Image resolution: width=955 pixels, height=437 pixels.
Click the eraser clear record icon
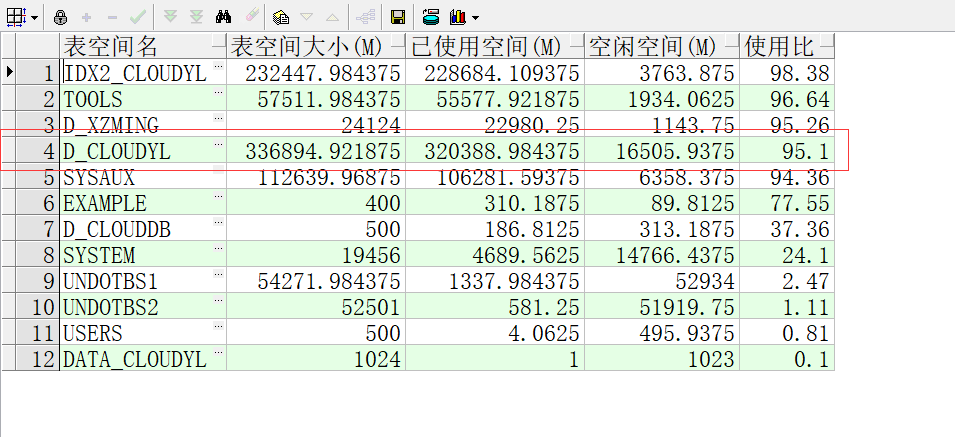(x=251, y=17)
